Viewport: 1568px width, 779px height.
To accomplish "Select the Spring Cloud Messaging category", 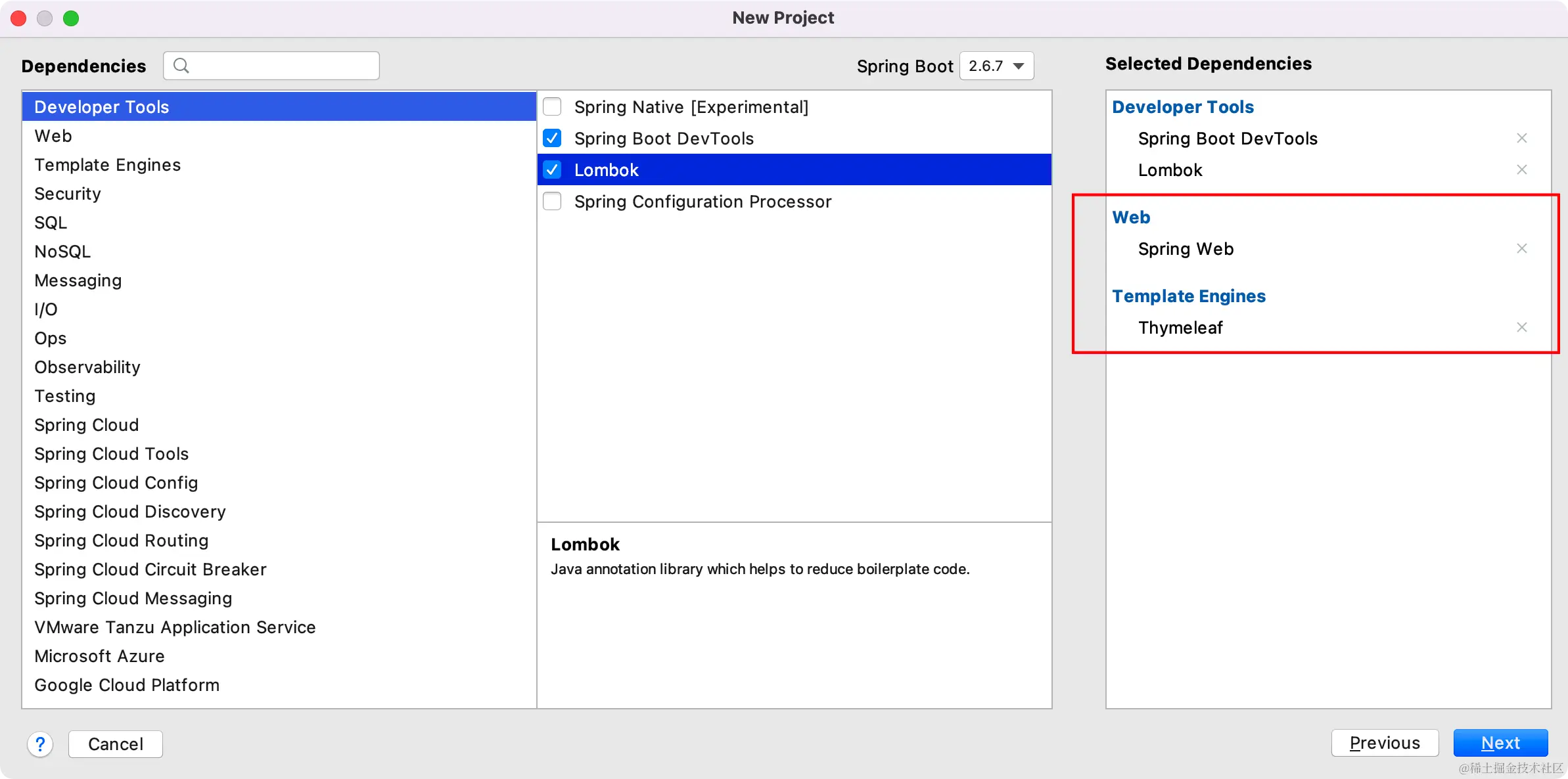I will (x=279, y=598).
